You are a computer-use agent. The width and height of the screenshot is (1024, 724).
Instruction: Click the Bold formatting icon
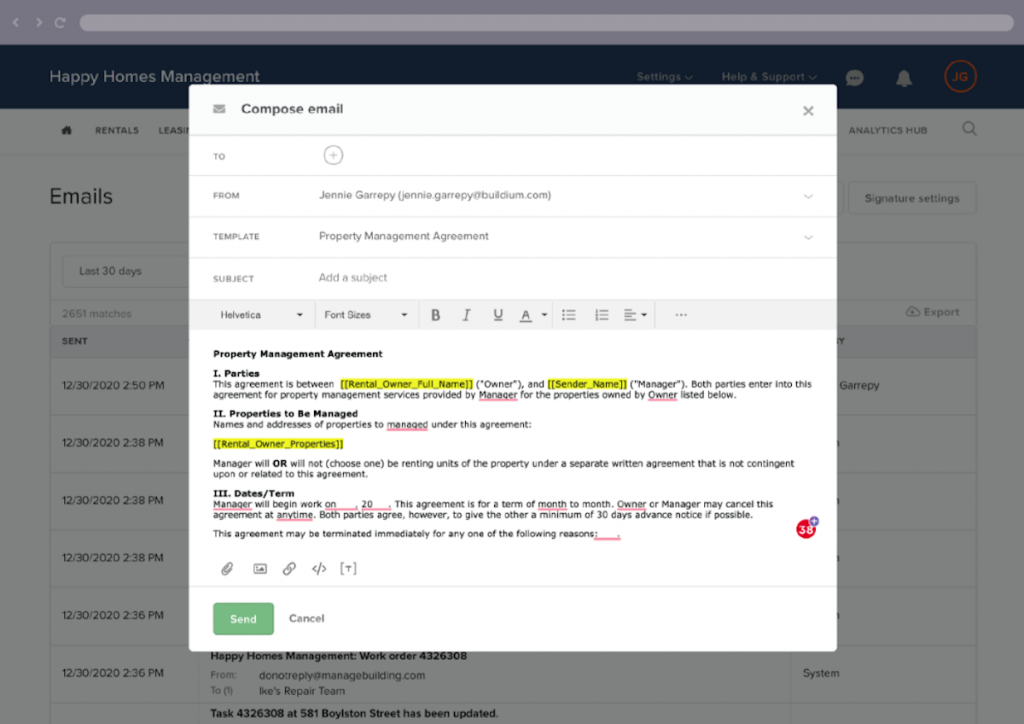click(436, 315)
